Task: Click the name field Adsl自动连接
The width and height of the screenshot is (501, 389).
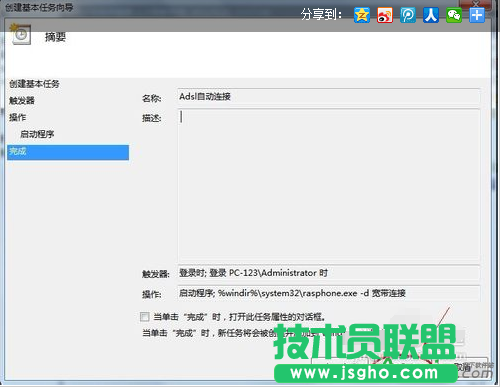Action: pos(329,97)
